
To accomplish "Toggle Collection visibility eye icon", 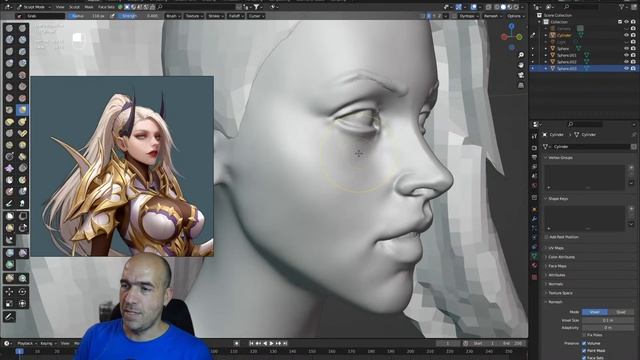I will tap(627, 22).
